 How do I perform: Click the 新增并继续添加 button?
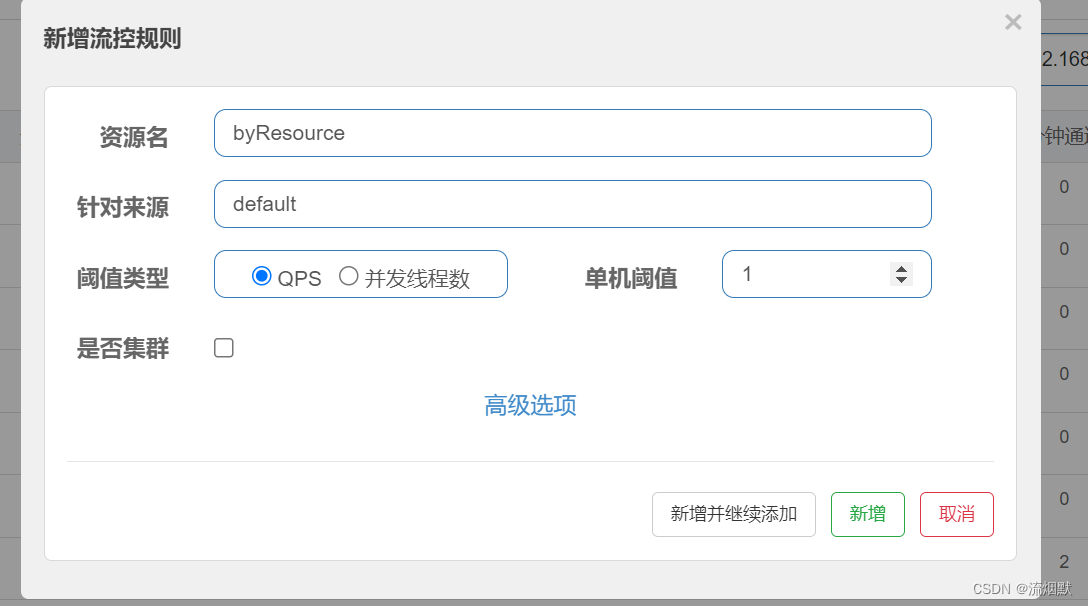point(733,514)
